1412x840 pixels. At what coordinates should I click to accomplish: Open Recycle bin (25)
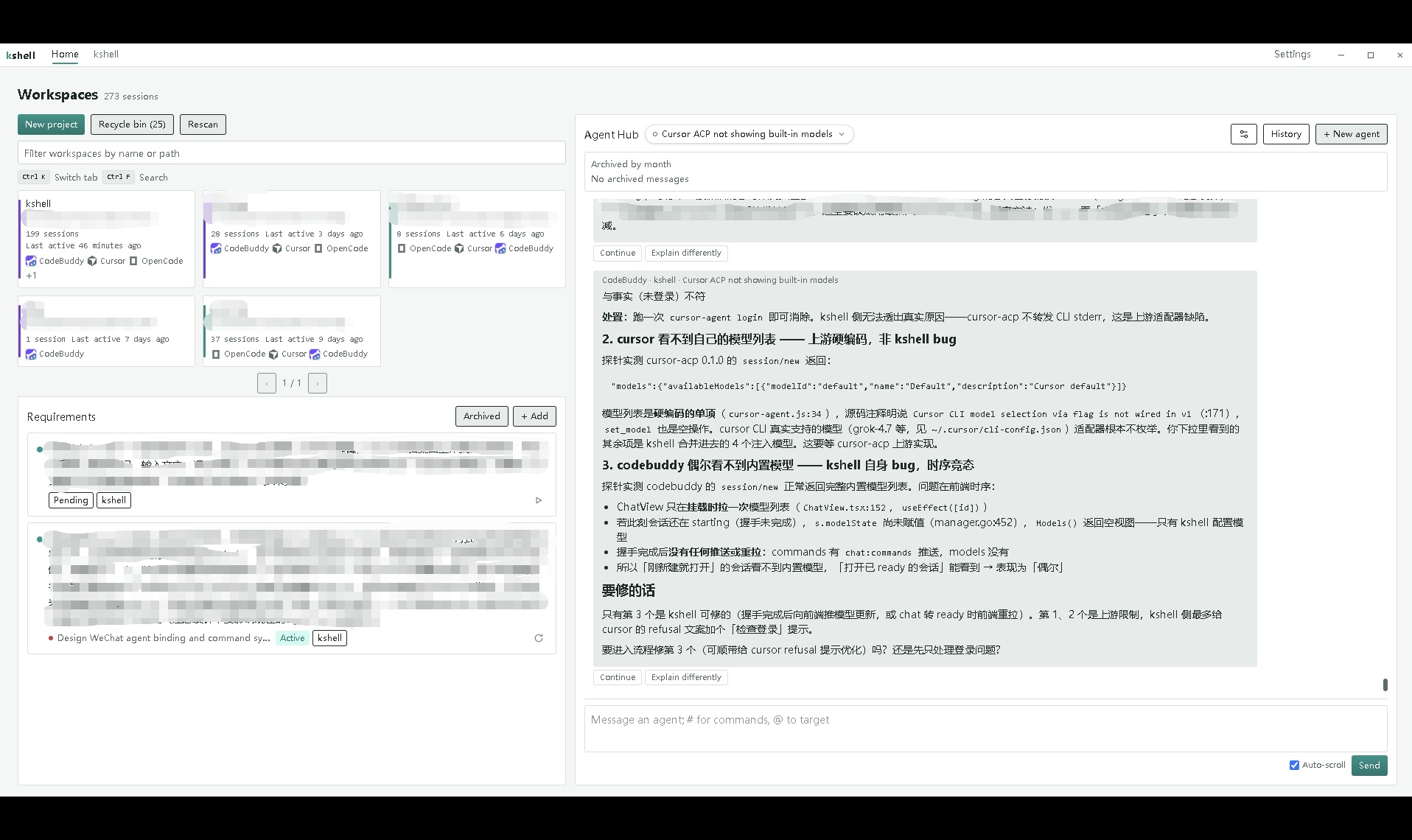click(x=132, y=125)
